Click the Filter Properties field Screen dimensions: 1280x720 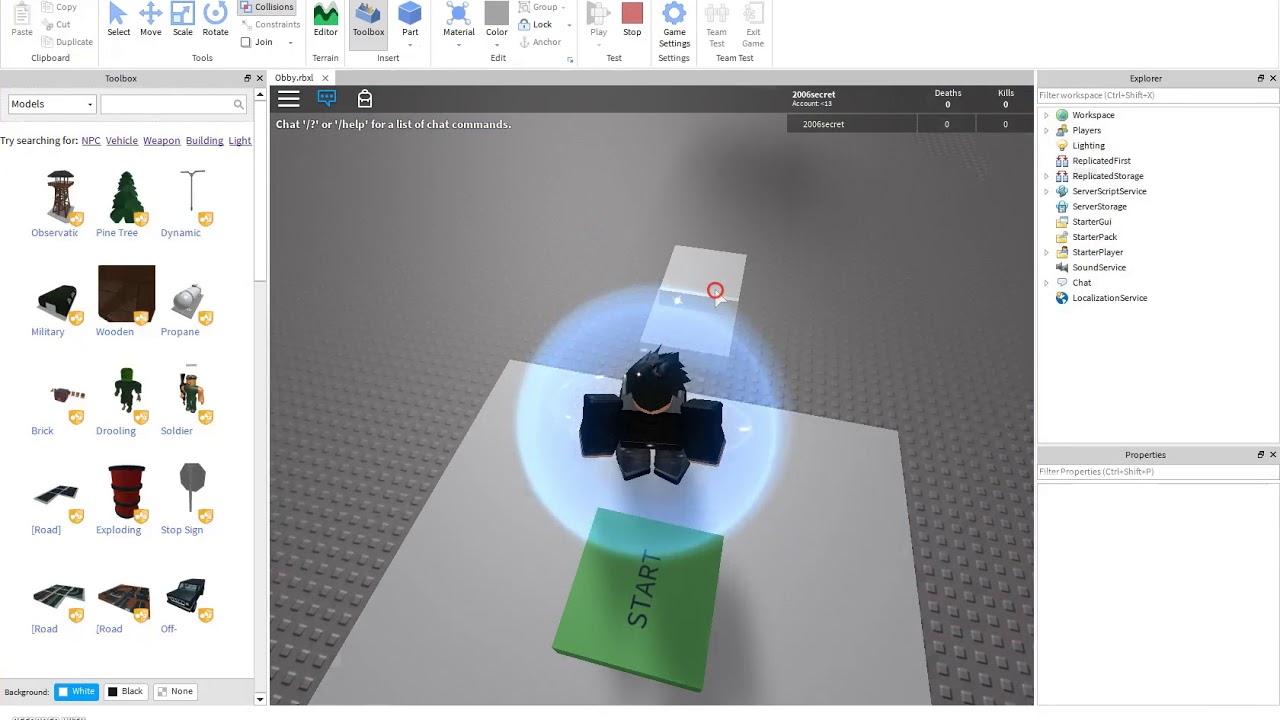[1157, 472]
